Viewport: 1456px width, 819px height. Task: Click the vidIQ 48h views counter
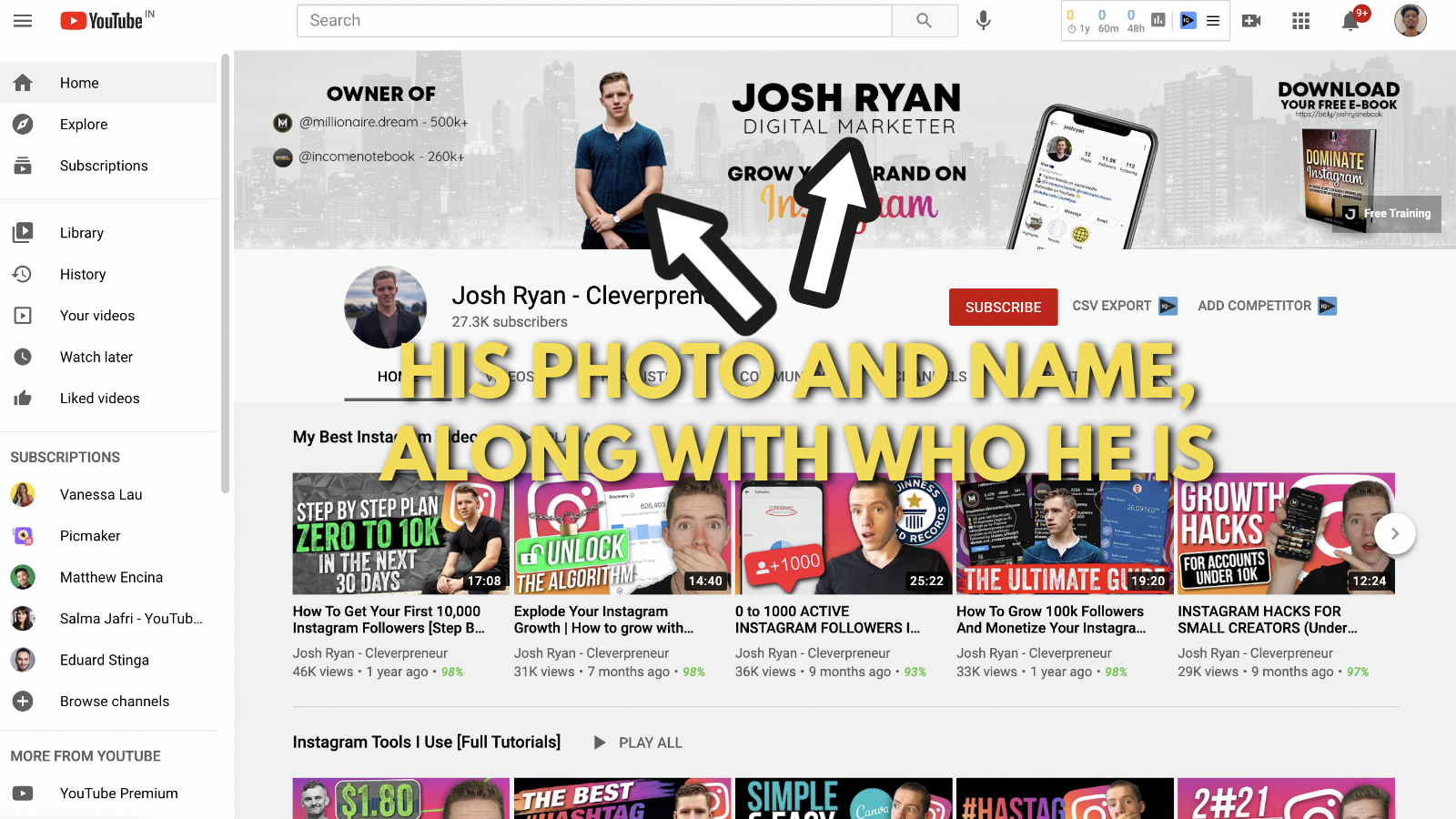click(1136, 21)
